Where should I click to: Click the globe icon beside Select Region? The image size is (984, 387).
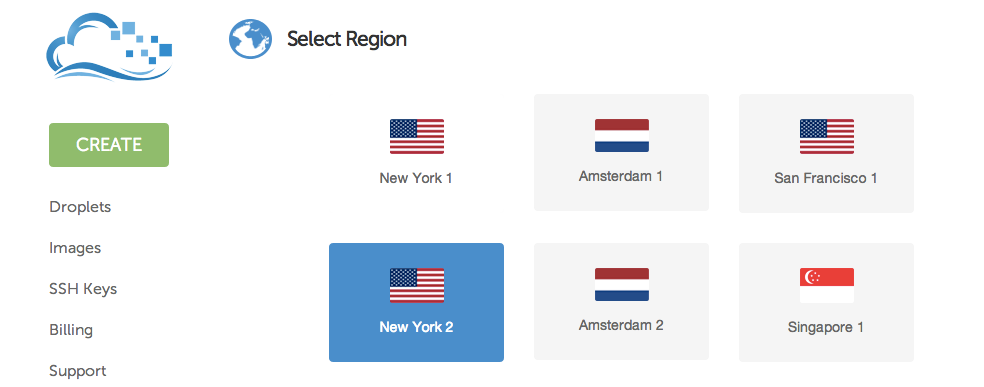pos(250,39)
